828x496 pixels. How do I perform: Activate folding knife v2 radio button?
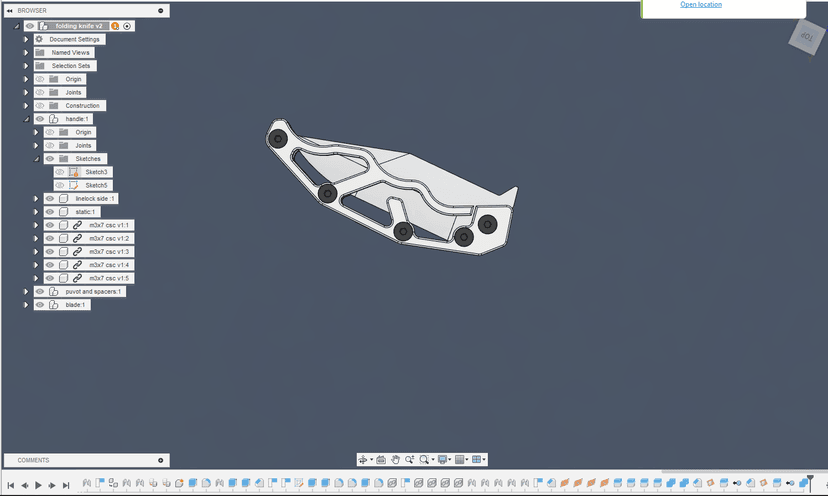tap(127, 26)
